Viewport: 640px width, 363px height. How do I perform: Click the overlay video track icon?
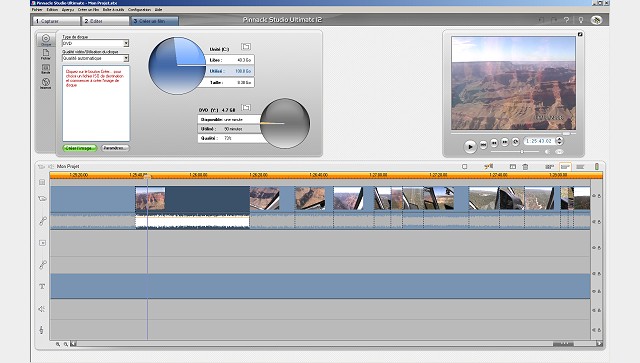click(x=42, y=243)
